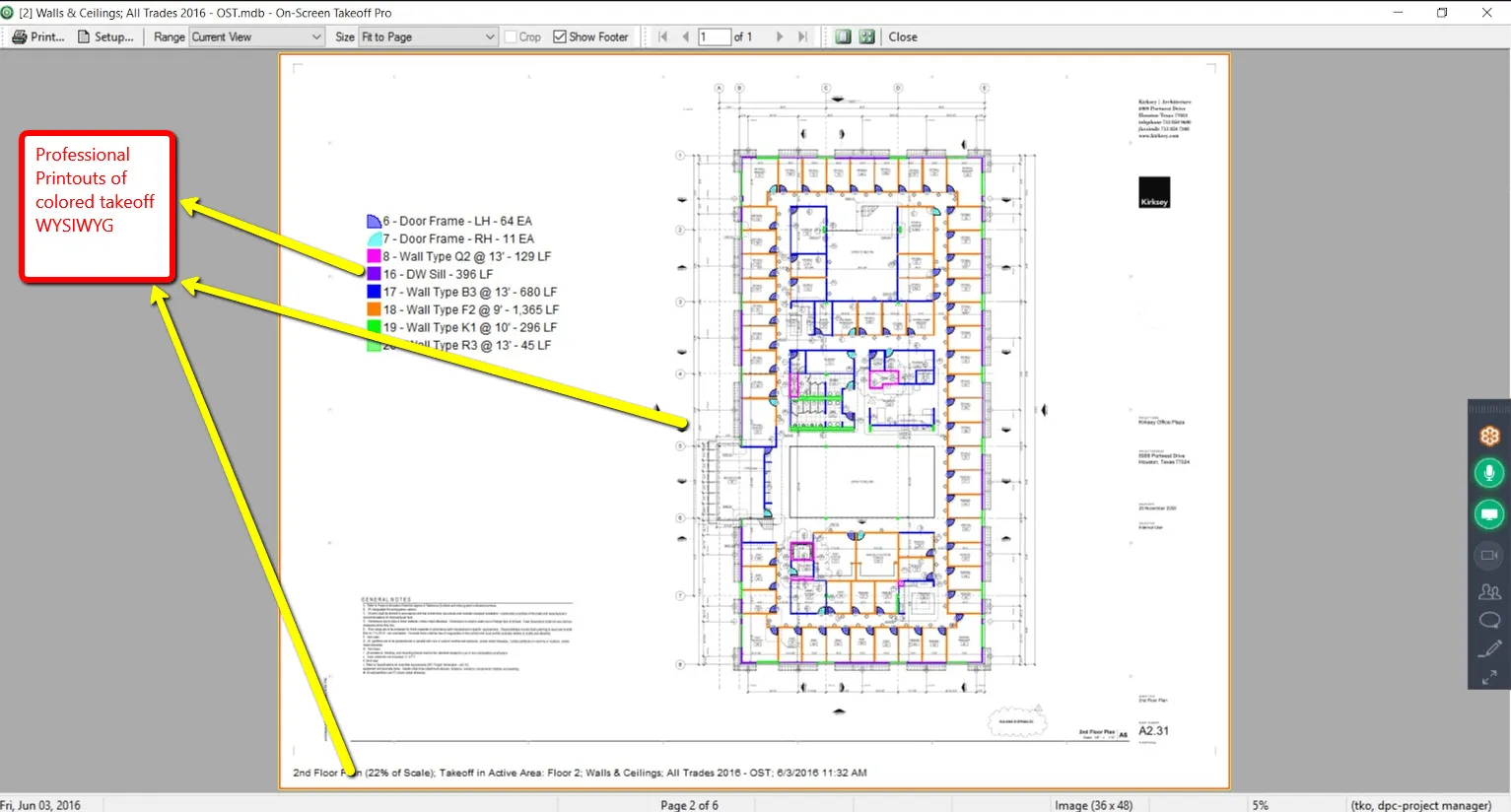Open the Size dropdown showing Fit to Page
Screen dimensions: 1511x812
pyautogui.click(x=428, y=36)
